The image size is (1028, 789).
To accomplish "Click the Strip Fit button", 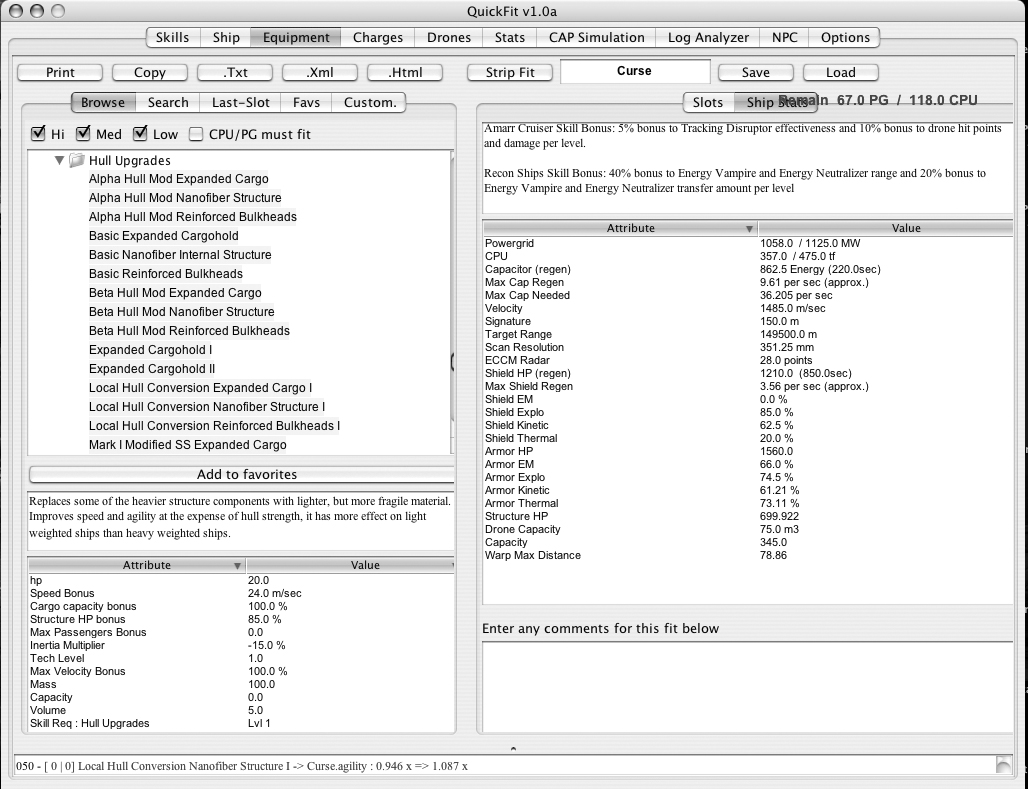I will pos(510,72).
